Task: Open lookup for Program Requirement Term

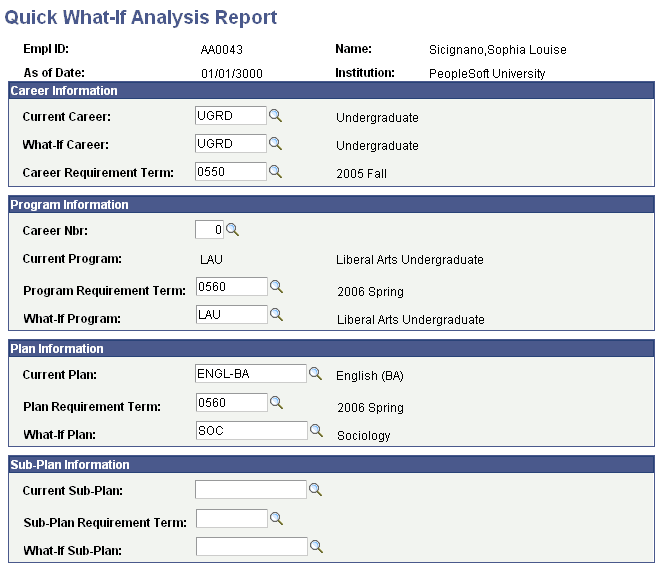Action: pyautogui.click(x=276, y=287)
